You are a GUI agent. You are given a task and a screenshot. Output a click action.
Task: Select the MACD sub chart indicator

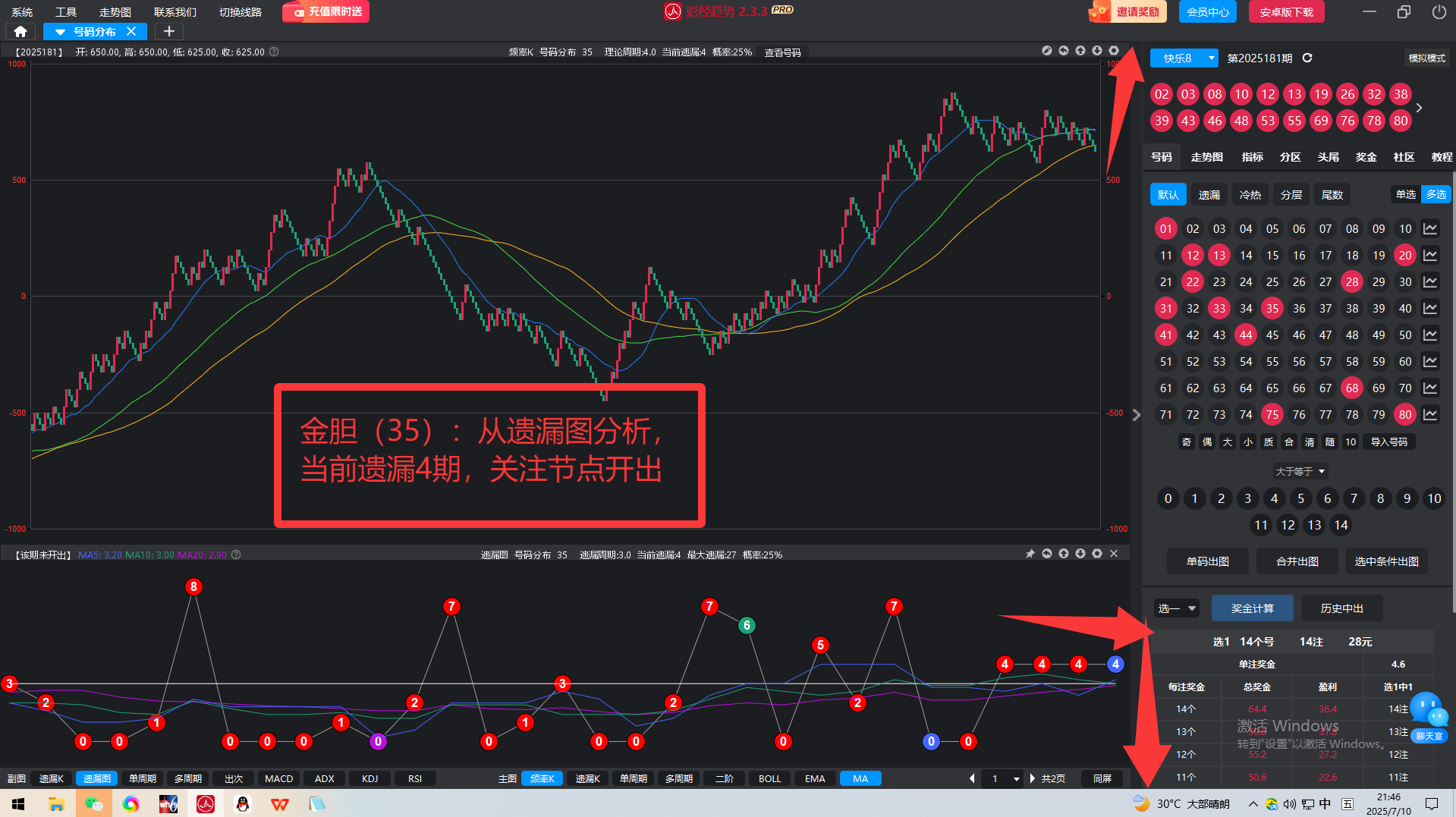point(278,778)
